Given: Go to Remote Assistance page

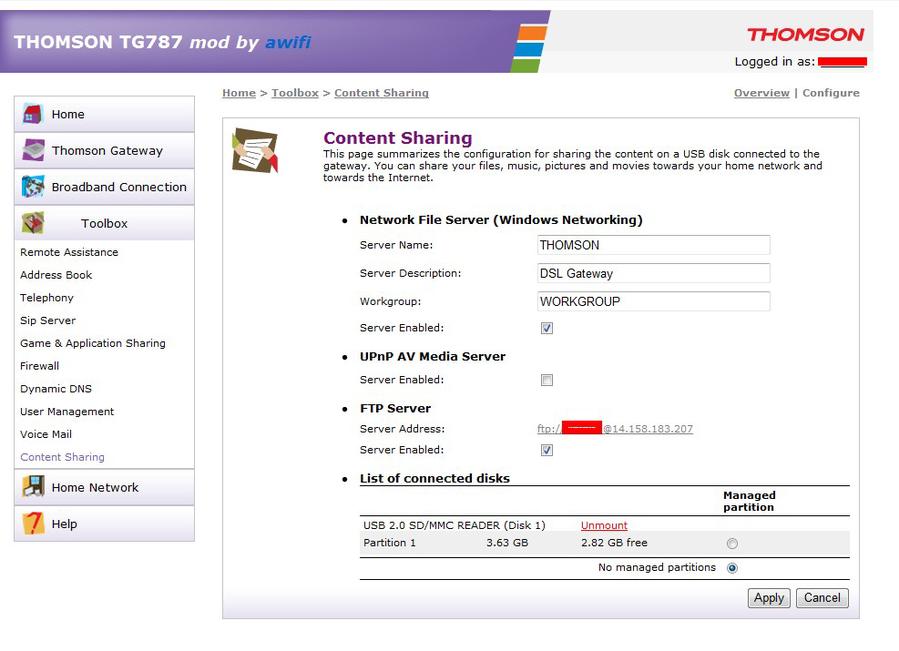Looking at the screenshot, I should 69,252.
